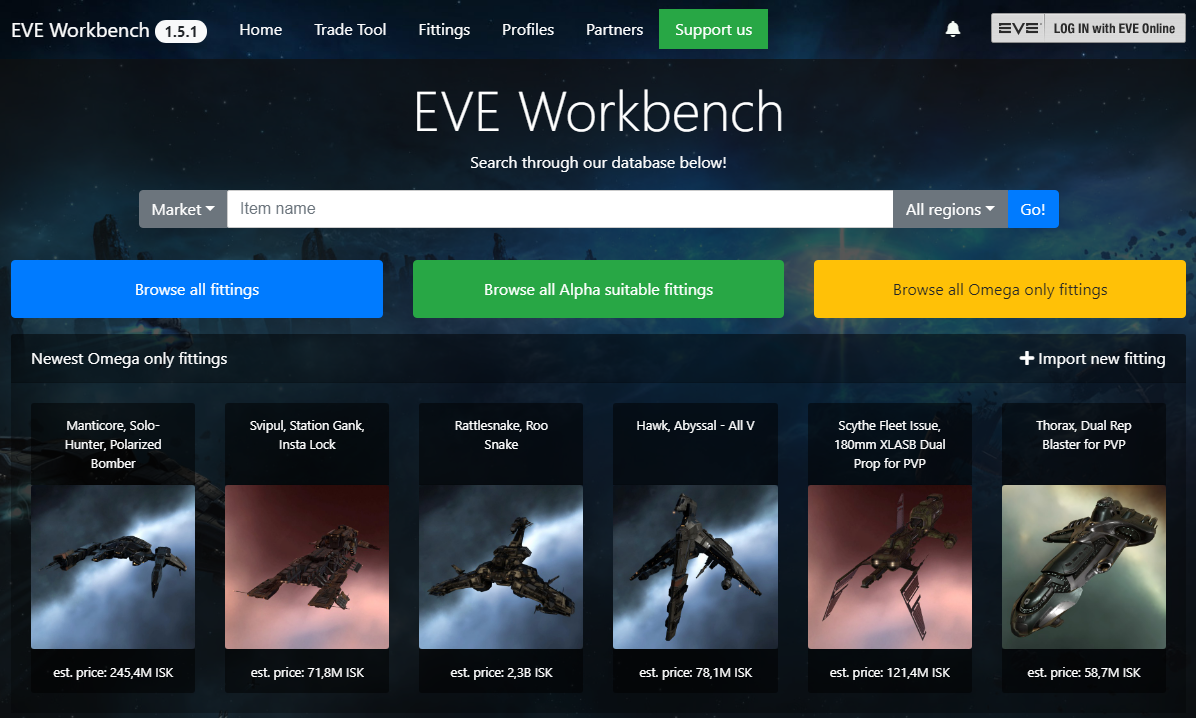
Task: Select Browse all Alpha suitable fittings
Action: tap(598, 290)
